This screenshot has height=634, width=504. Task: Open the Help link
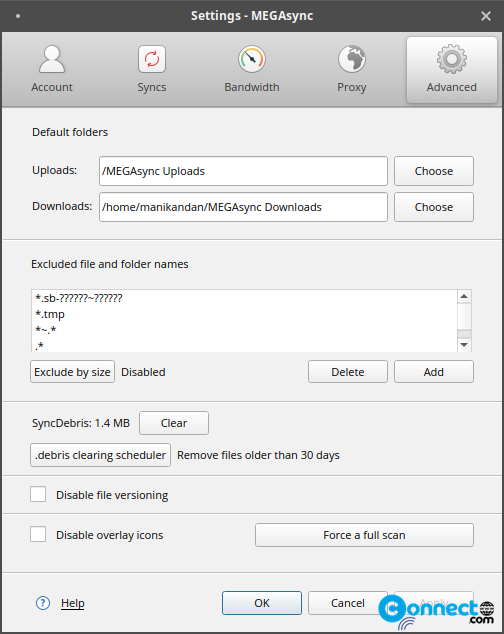72,603
